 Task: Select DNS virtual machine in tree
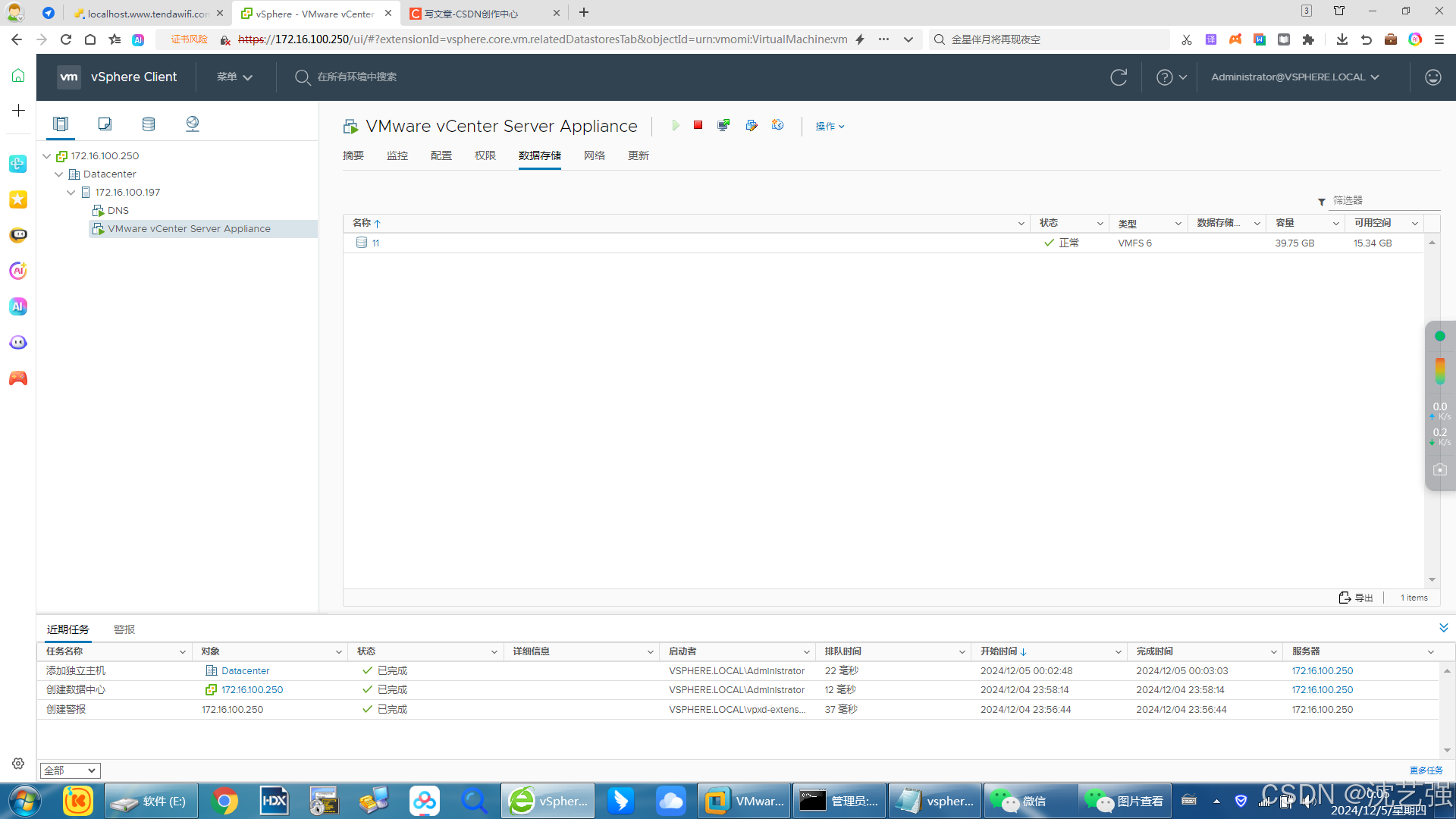click(118, 211)
